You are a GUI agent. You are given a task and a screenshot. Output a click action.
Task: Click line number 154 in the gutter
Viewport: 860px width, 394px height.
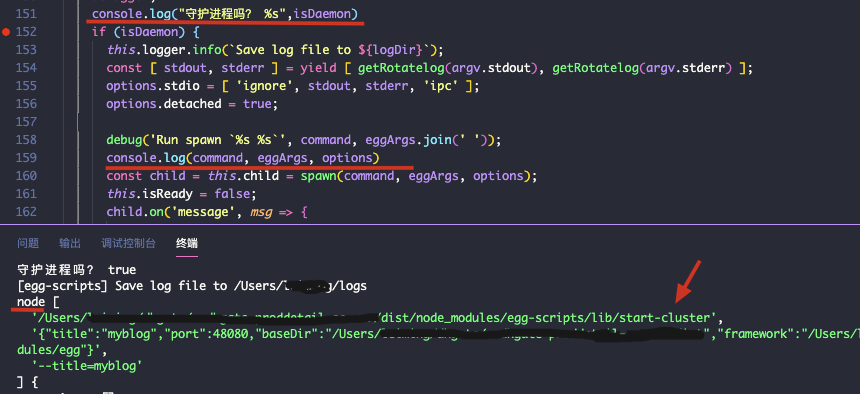pyautogui.click(x=26, y=68)
